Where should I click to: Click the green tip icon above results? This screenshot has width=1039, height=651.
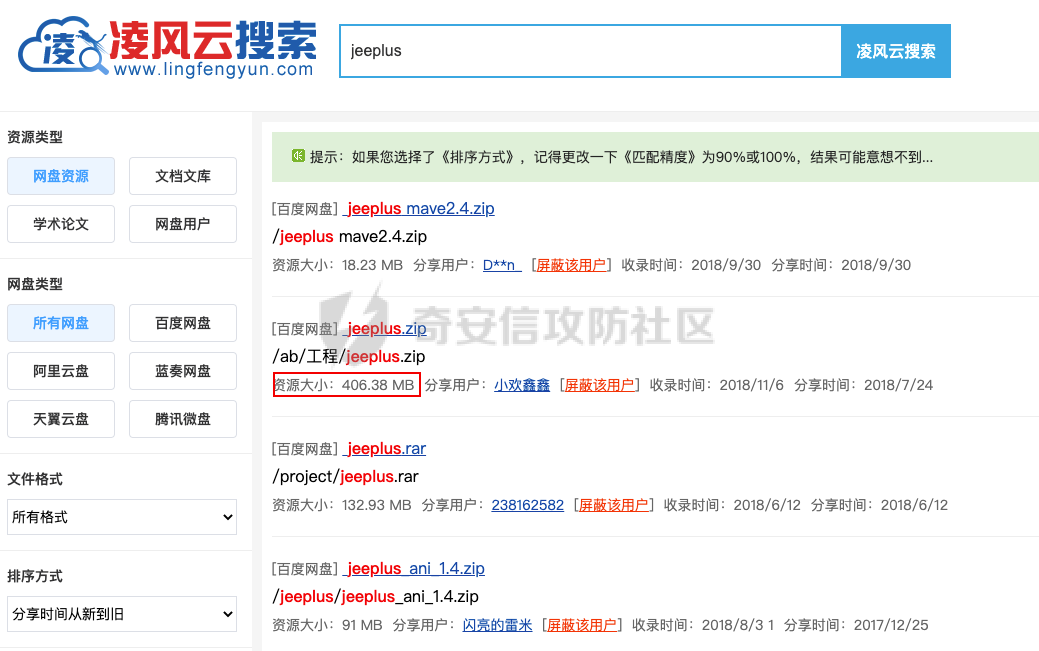click(297, 157)
